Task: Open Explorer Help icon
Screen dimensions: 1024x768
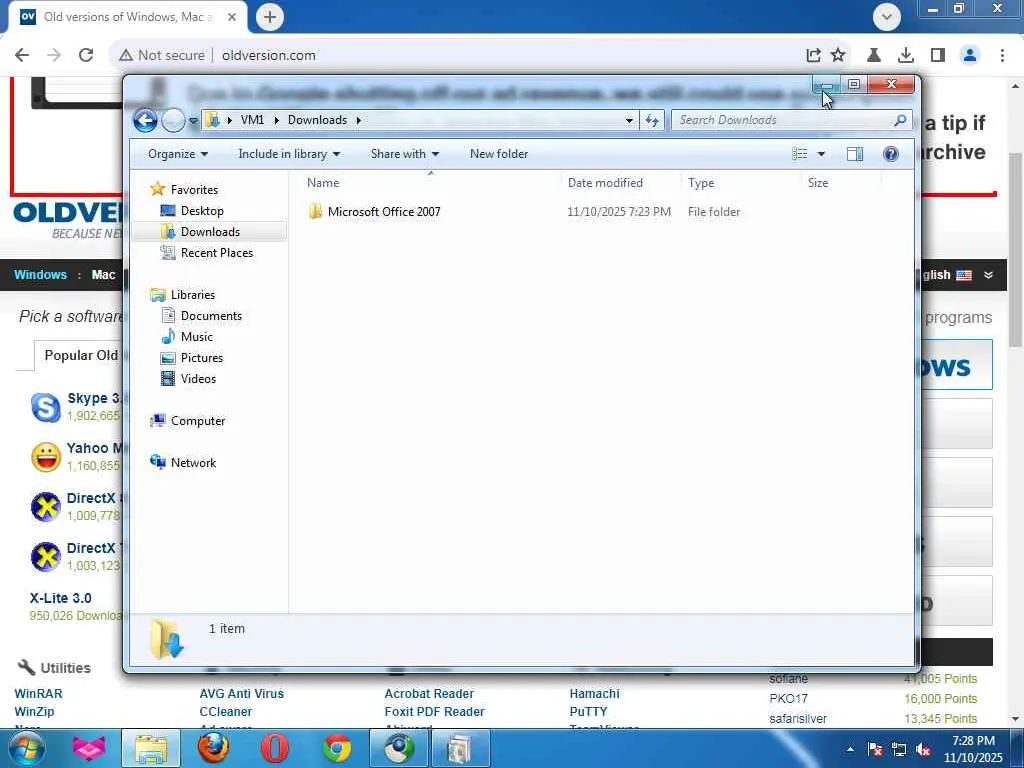Action: [891, 154]
